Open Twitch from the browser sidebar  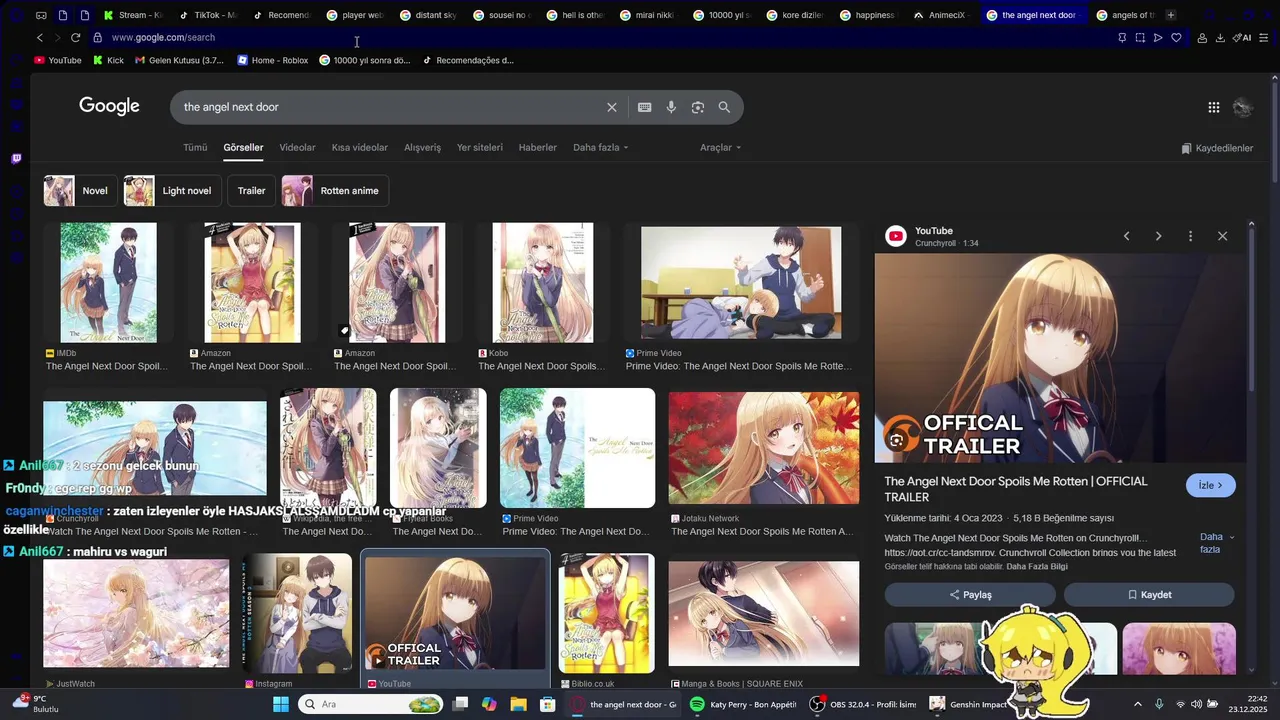[16, 158]
